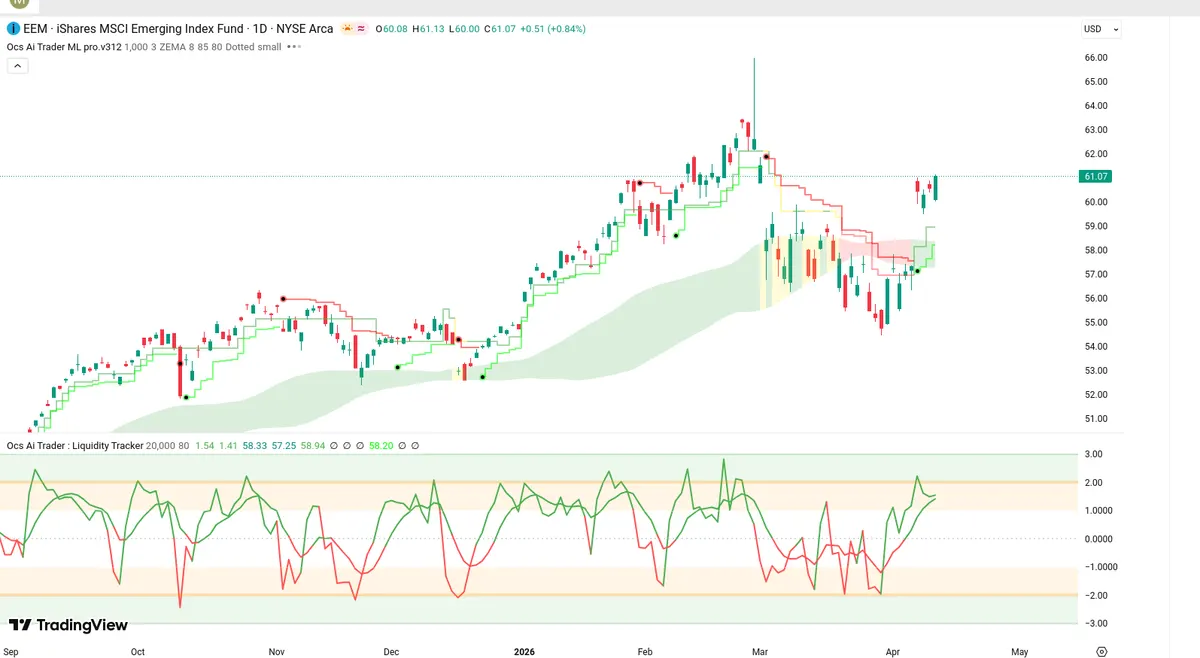Open the USD currency dropdown
Image resolution: width=1200 pixels, height=658 pixels.
(1101, 29)
